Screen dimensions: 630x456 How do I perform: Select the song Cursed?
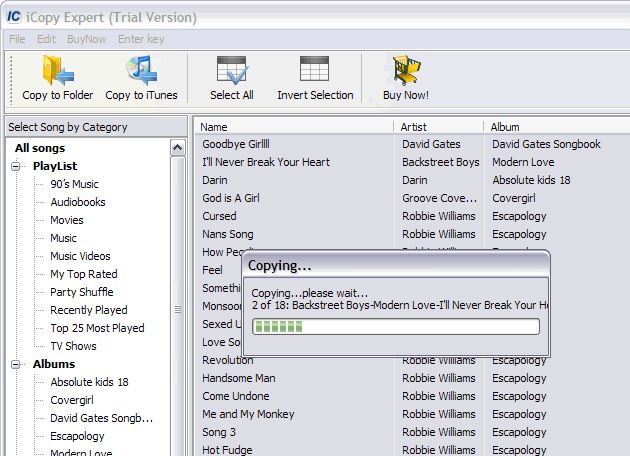tap(219, 216)
